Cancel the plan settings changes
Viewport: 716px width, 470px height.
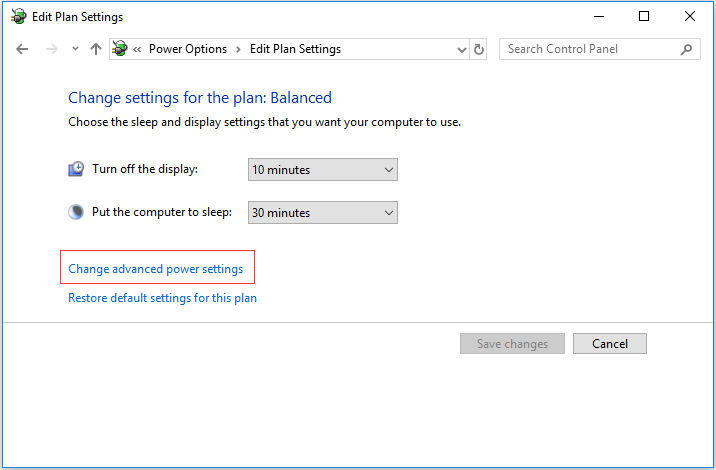coord(610,343)
